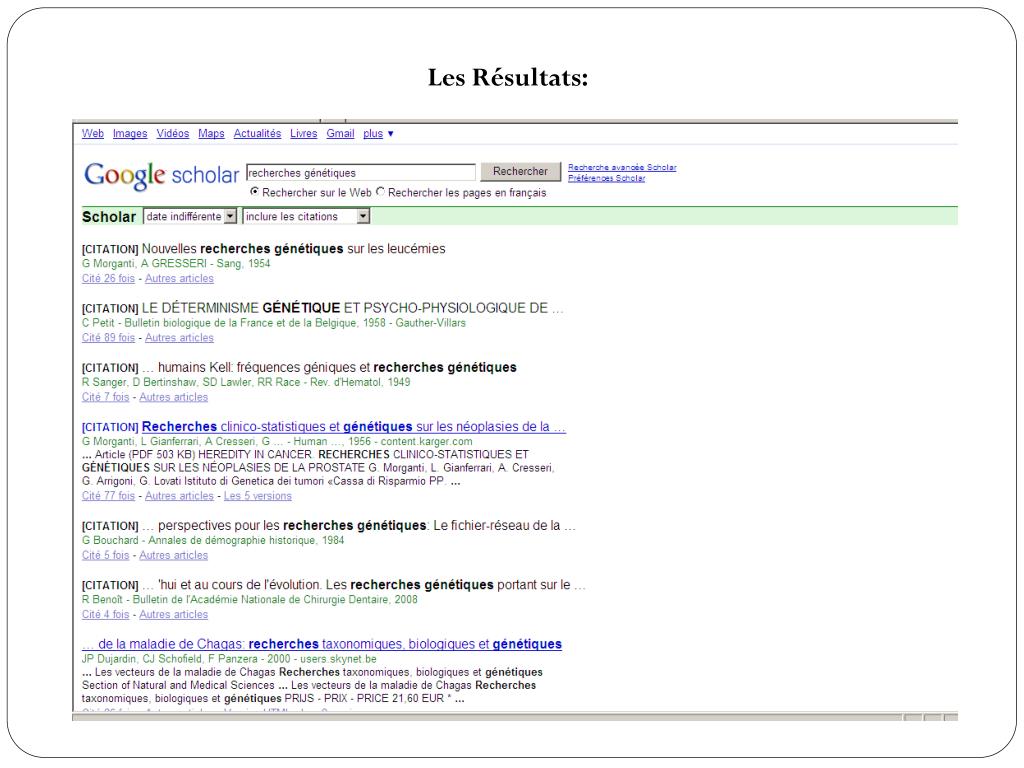
Task: Open 'Cité 77 fois' link
Action: click(x=108, y=496)
